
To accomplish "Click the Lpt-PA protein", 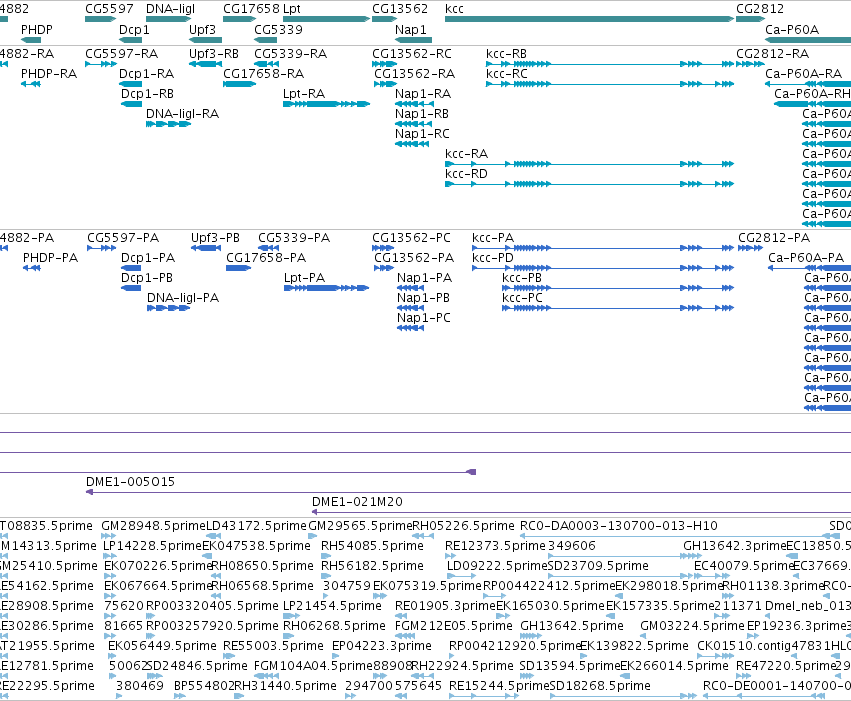I will coord(327,288).
